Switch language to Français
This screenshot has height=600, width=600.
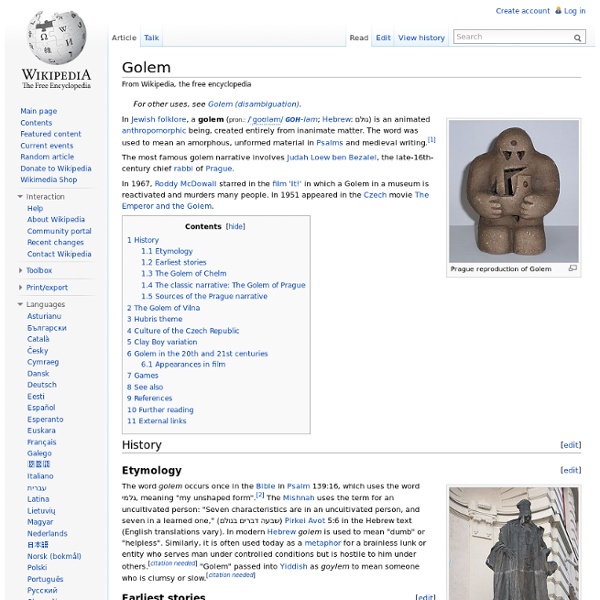(x=41, y=442)
